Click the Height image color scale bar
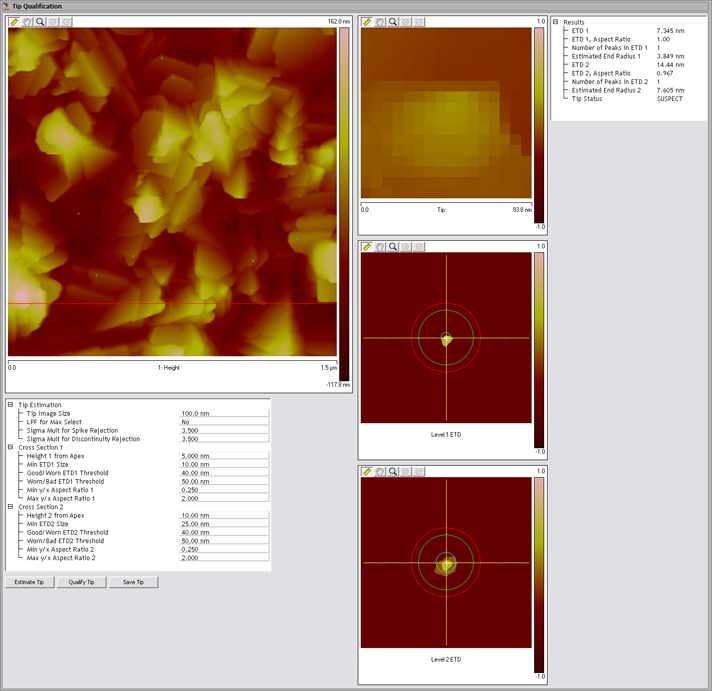This screenshot has width=712, height=691. (x=344, y=203)
